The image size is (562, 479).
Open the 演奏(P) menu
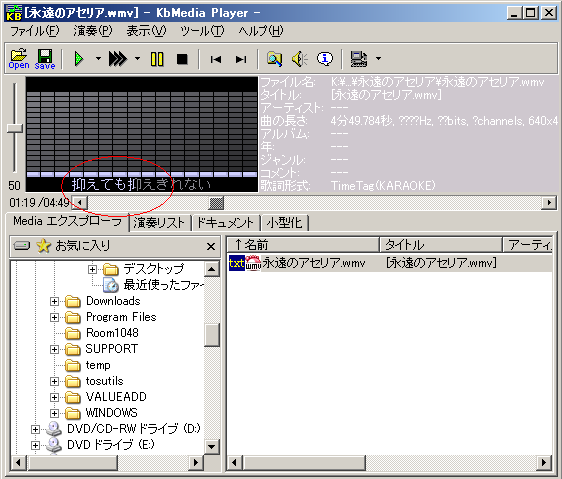click(93, 31)
